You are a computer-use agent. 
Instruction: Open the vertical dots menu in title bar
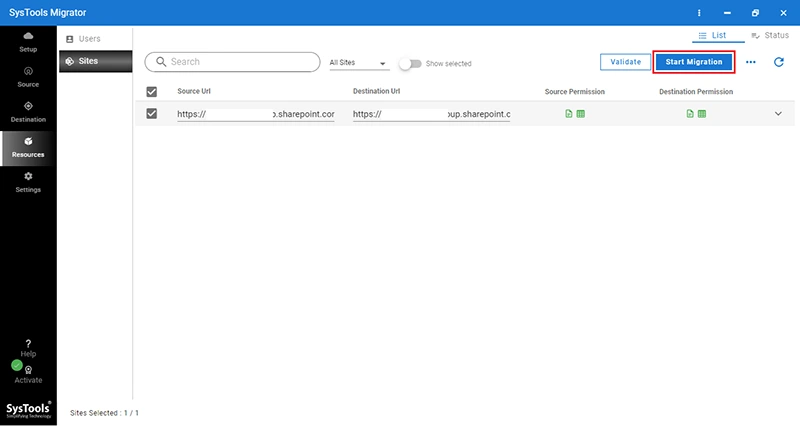tap(699, 13)
